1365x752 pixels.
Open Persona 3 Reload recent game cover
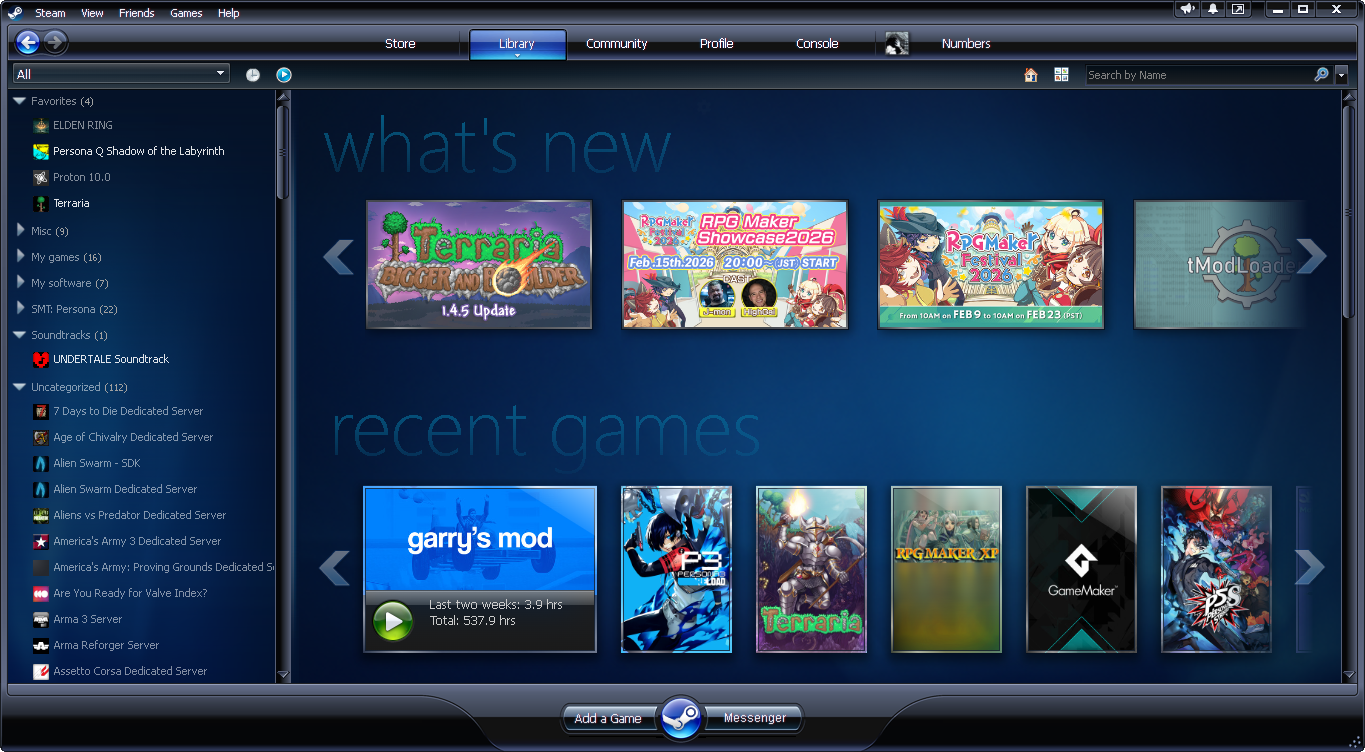click(676, 569)
